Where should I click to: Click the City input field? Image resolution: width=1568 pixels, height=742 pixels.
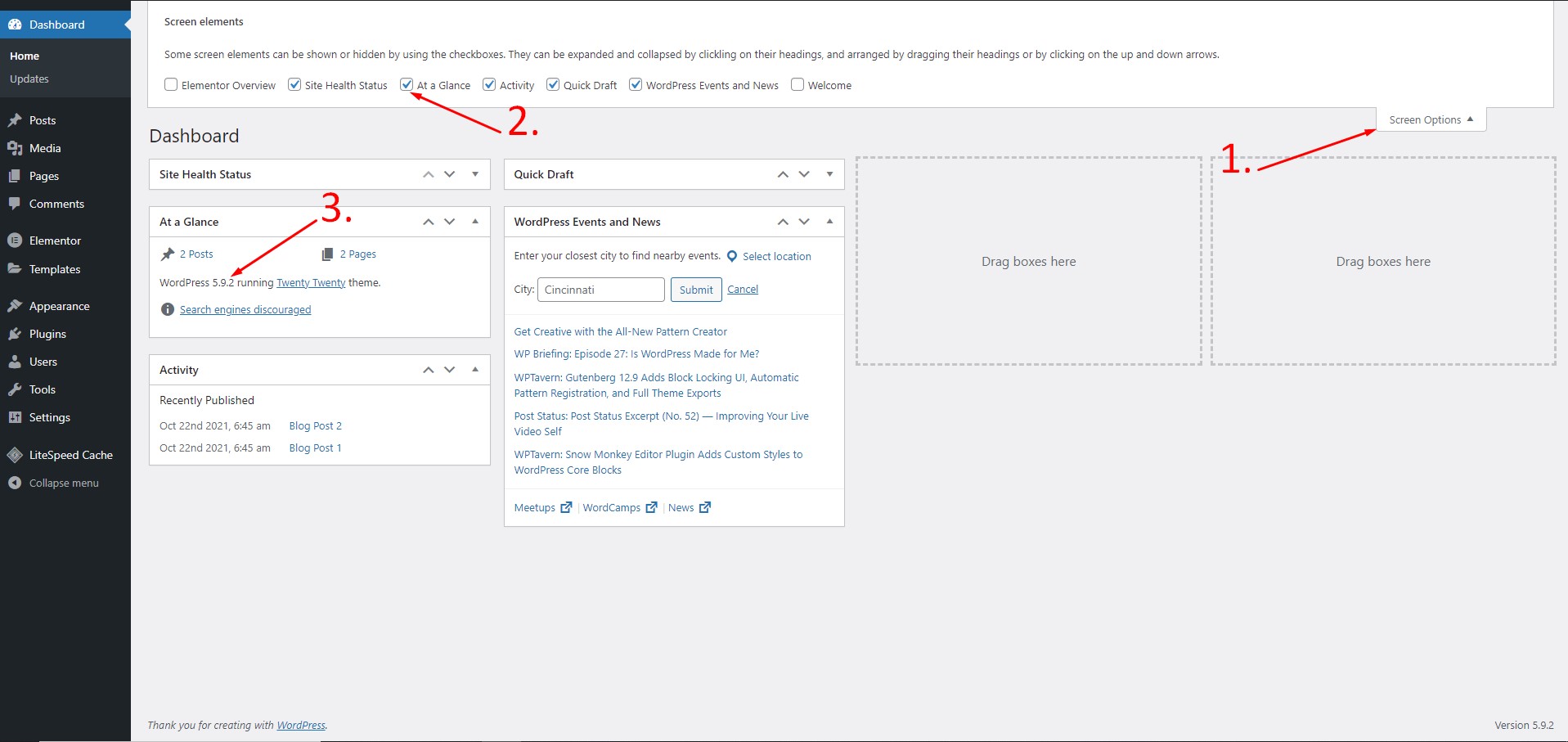[601, 290]
